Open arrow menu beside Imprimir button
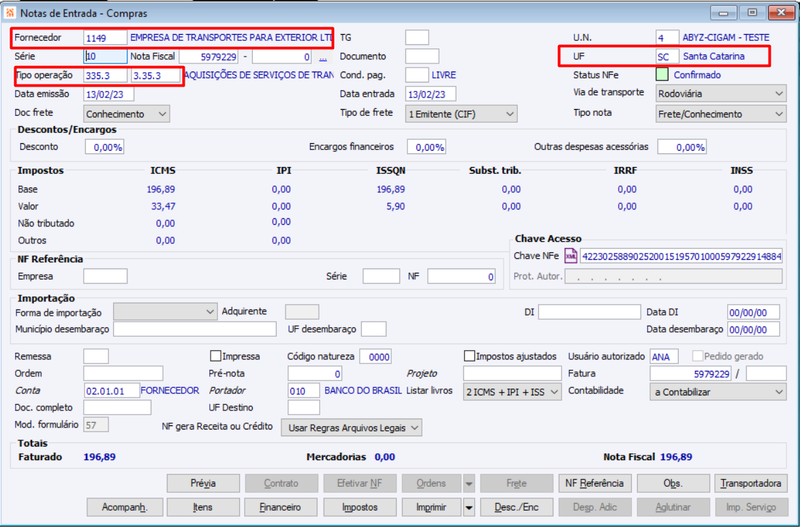This screenshot has height=529, width=800. point(468,507)
